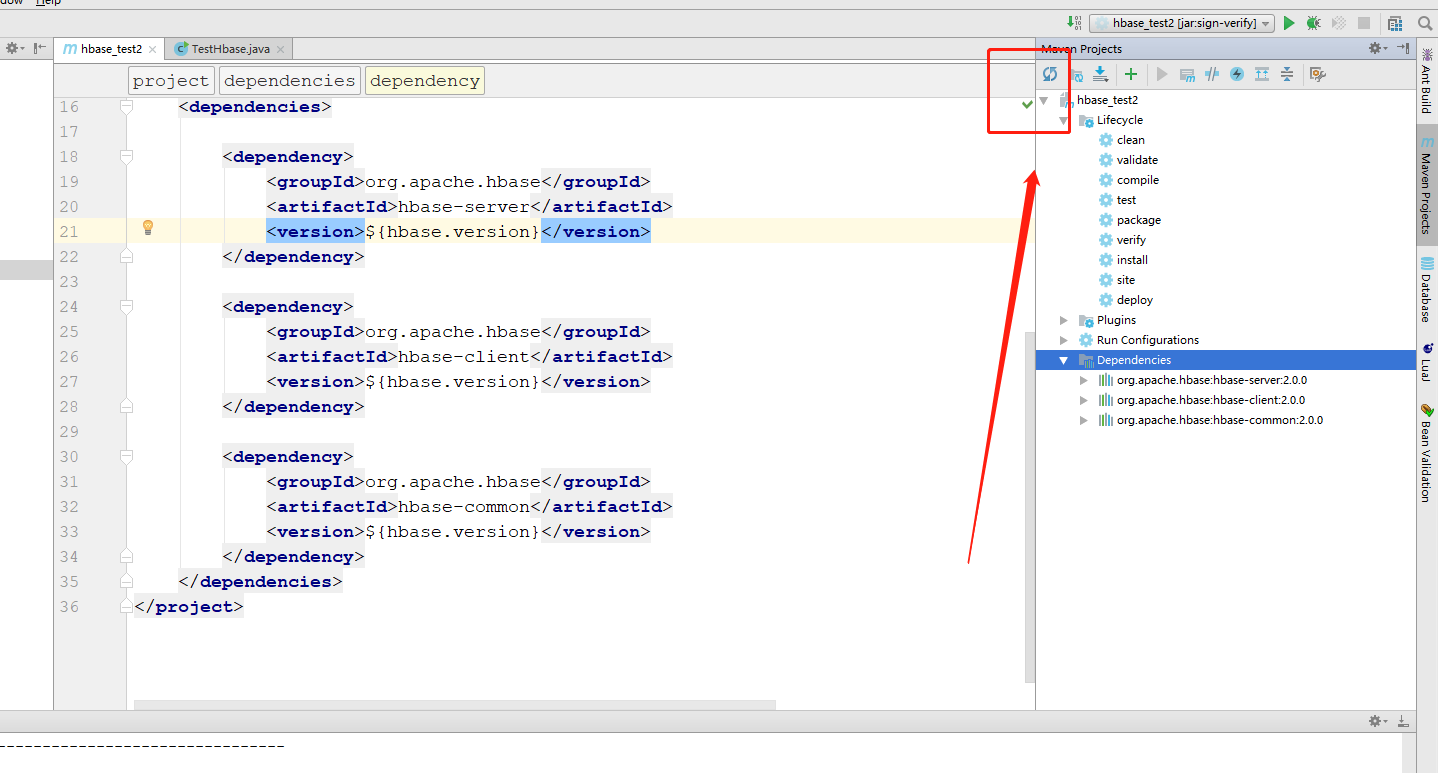This screenshot has width=1438, height=773.
Task: Expand hbase-server:2.0.0 dependency
Action: point(1084,380)
